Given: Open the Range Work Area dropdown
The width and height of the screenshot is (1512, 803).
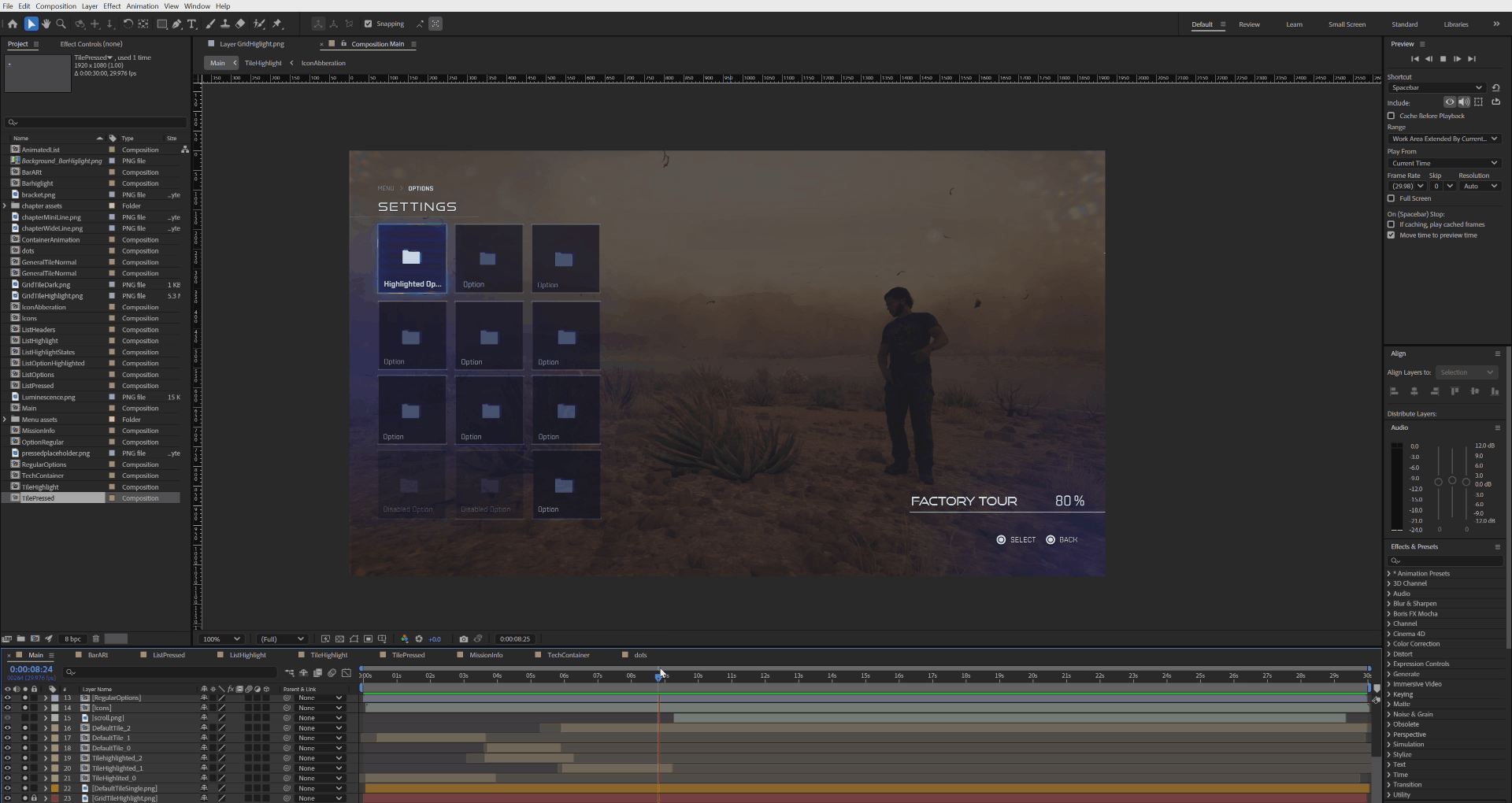Looking at the screenshot, I should [1444, 139].
